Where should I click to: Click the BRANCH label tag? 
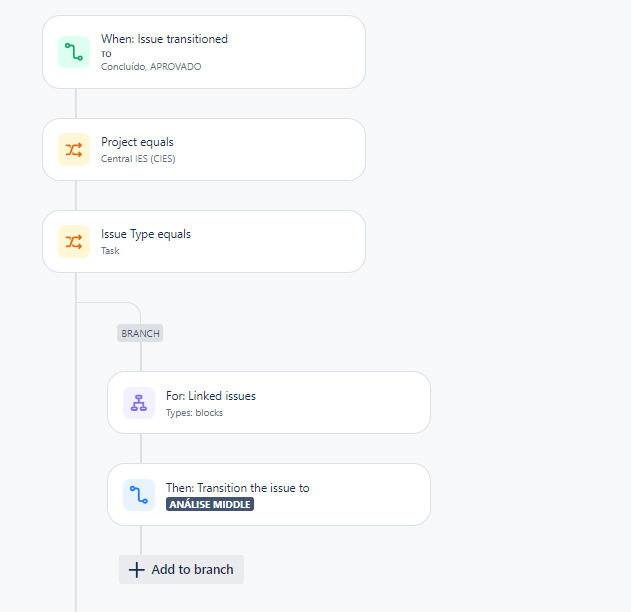[140, 333]
